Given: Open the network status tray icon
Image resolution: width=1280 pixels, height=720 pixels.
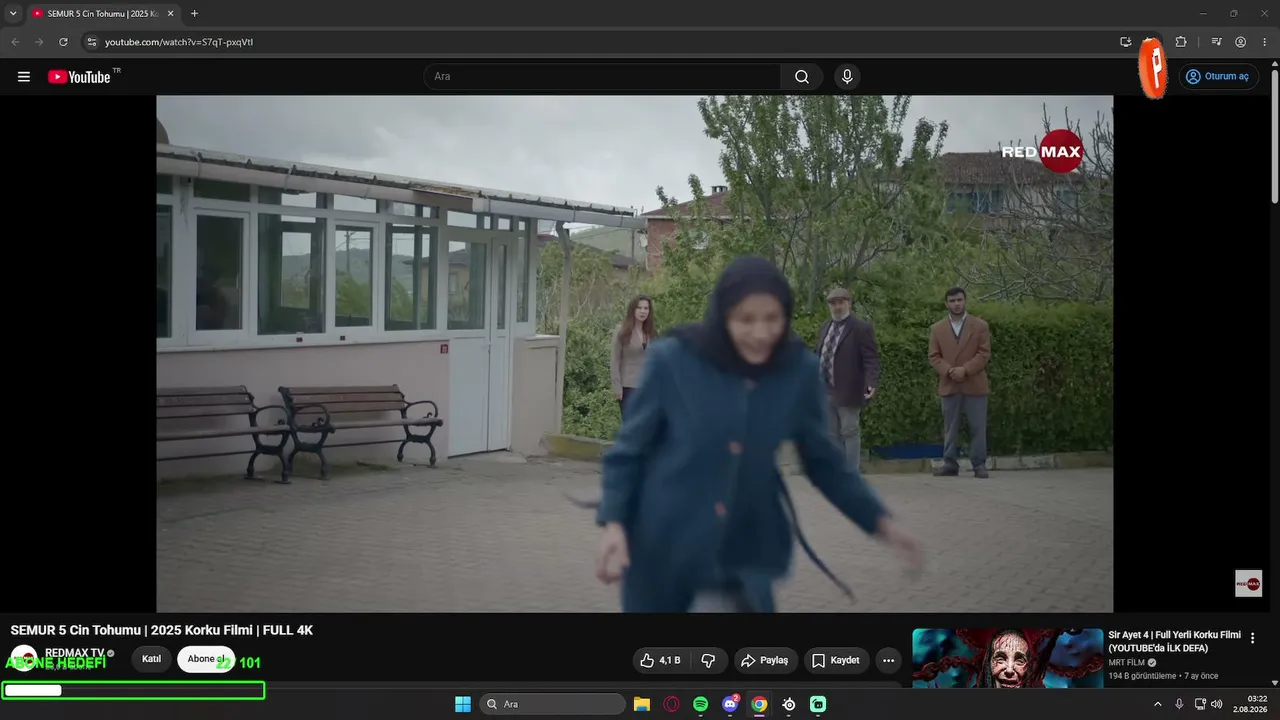Looking at the screenshot, I should point(1200,704).
